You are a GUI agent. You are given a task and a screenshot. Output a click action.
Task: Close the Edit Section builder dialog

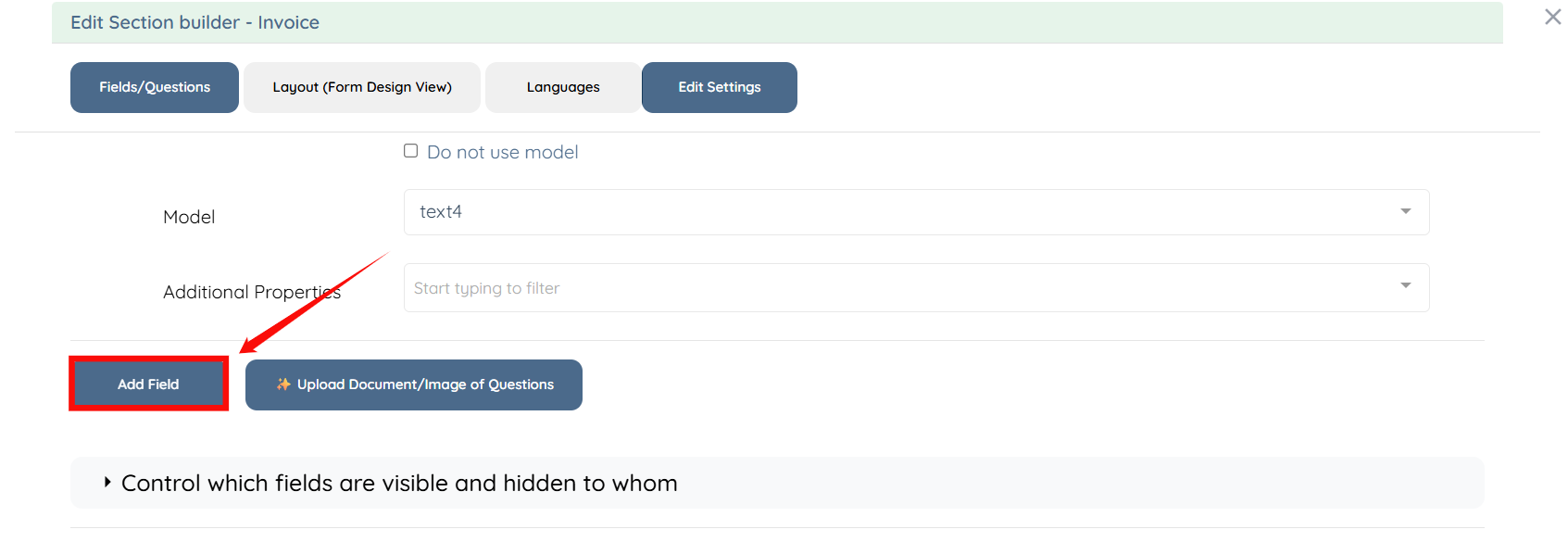[x=1552, y=17]
